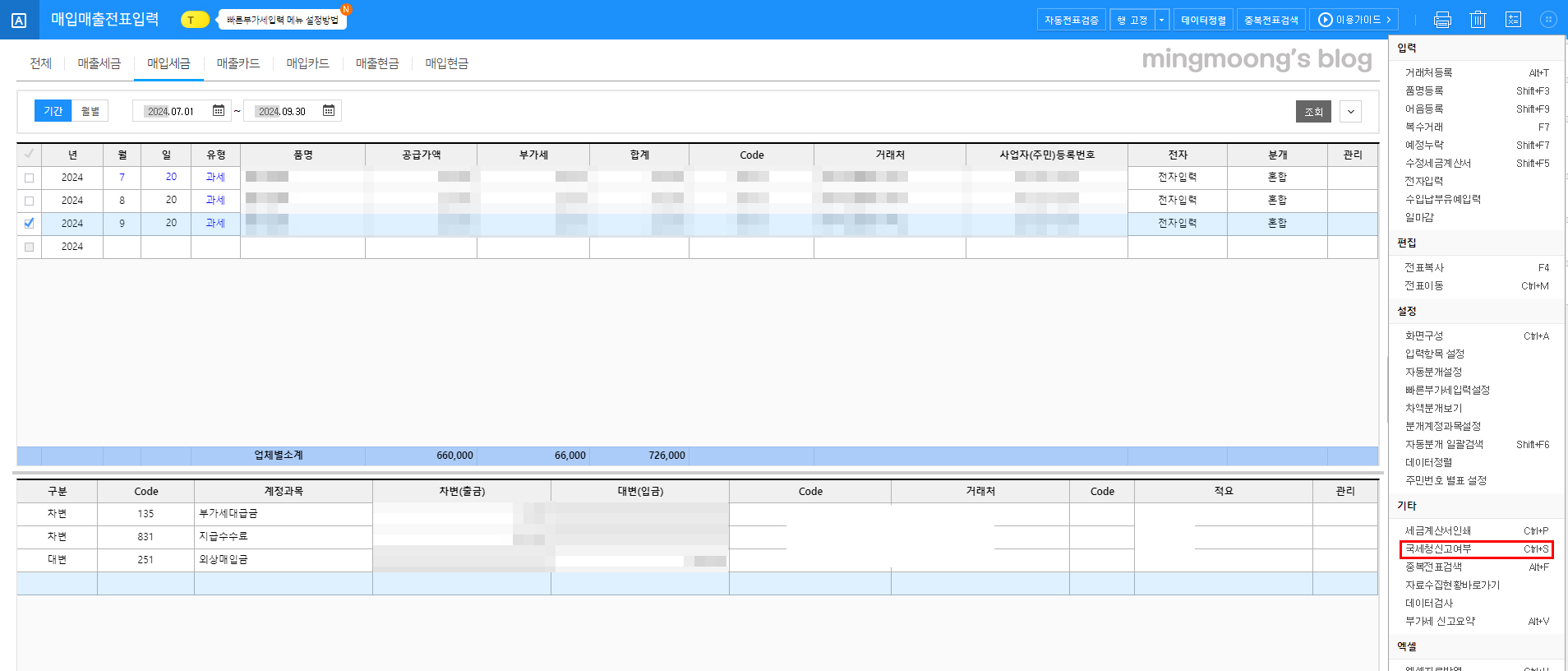This screenshot has height=671, width=1568.
Task: Click 과세 type in month 7 row
Action: coord(215,178)
